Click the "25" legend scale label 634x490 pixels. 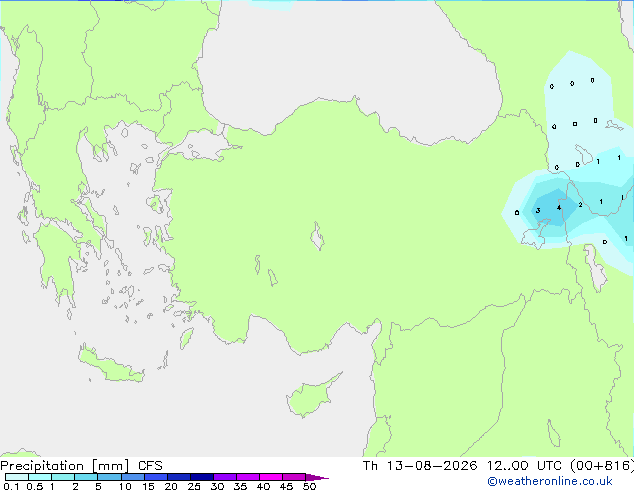[x=194, y=486]
